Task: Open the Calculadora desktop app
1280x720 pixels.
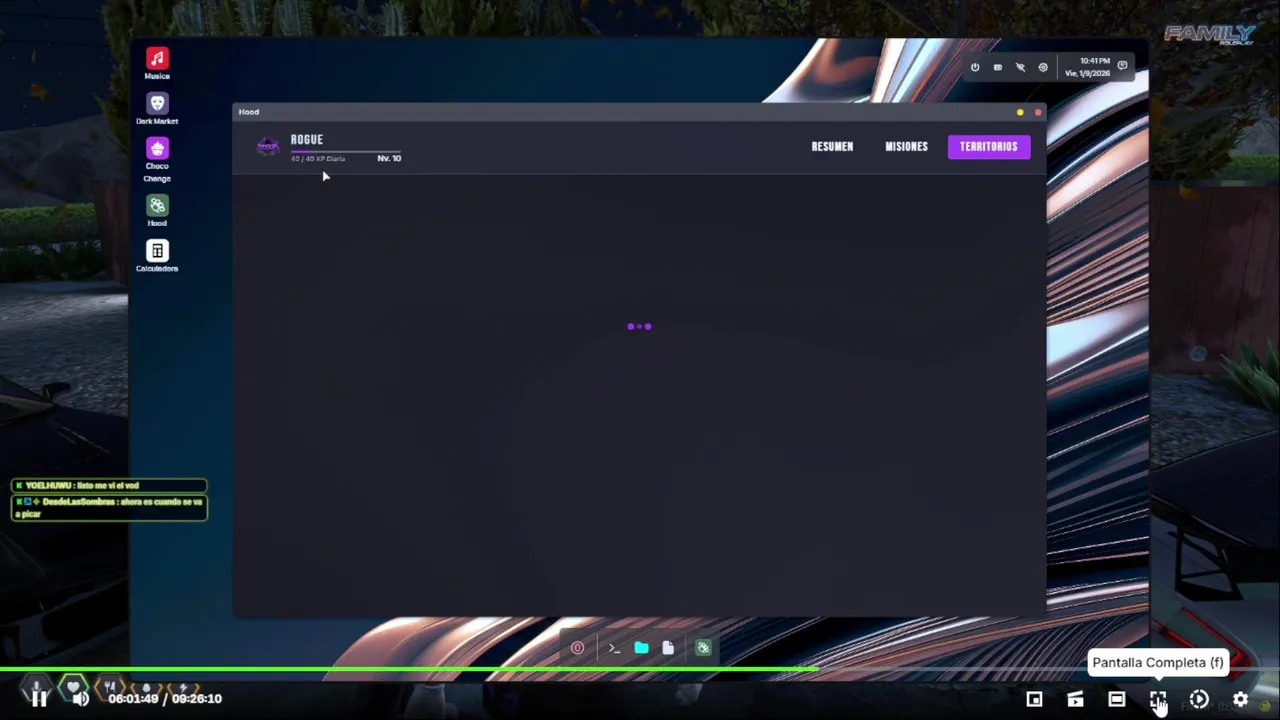Action: pyautogui.click(x=157, y=251)
